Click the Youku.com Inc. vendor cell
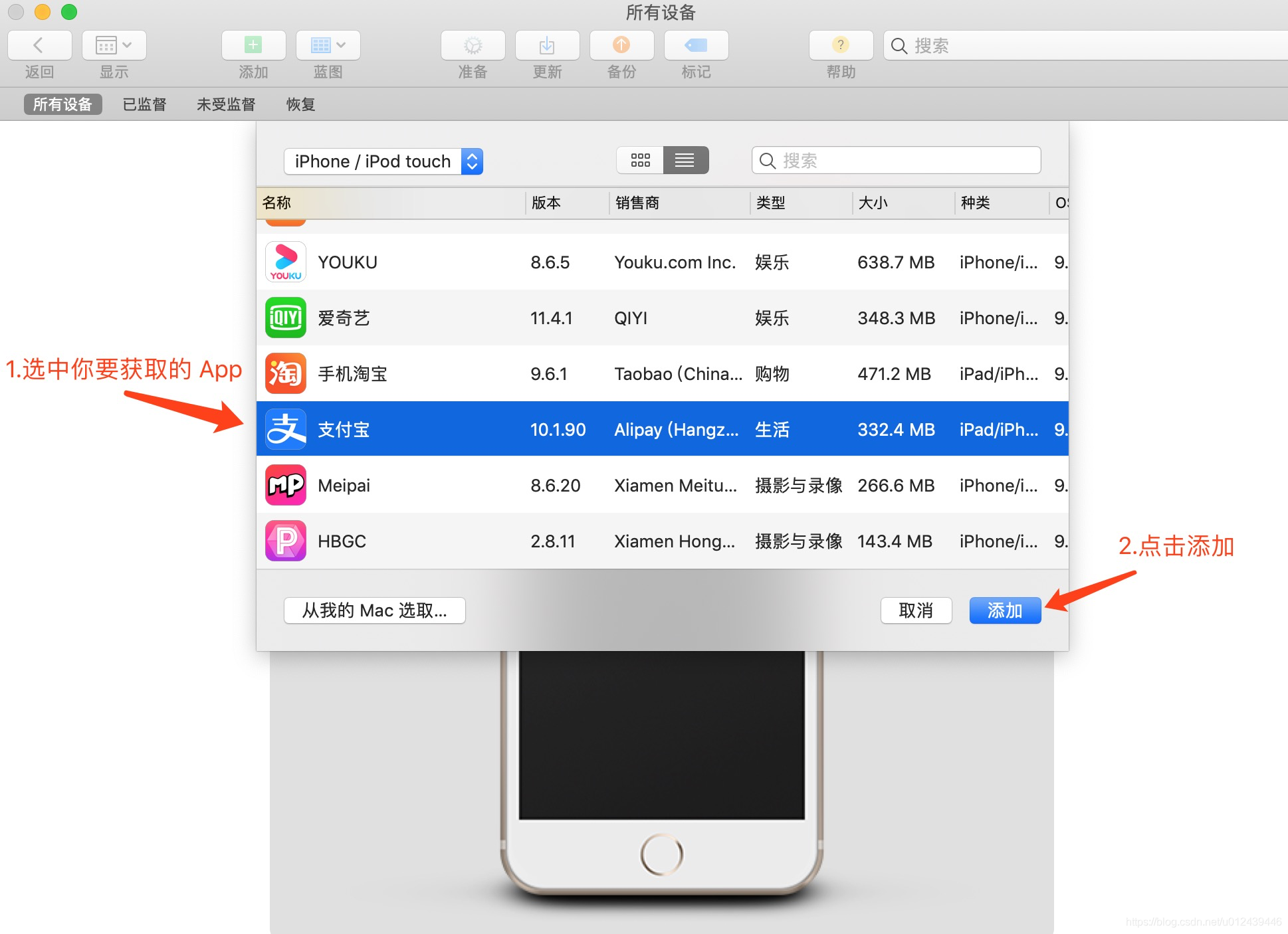This screenshot has height=934, width=1288. 675,262
